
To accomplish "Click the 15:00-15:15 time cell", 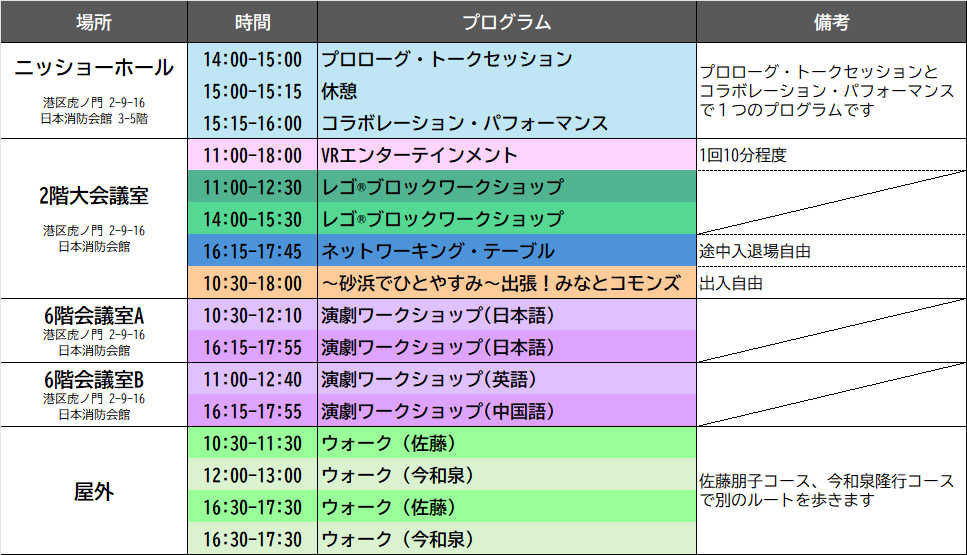I will point(252,91).
